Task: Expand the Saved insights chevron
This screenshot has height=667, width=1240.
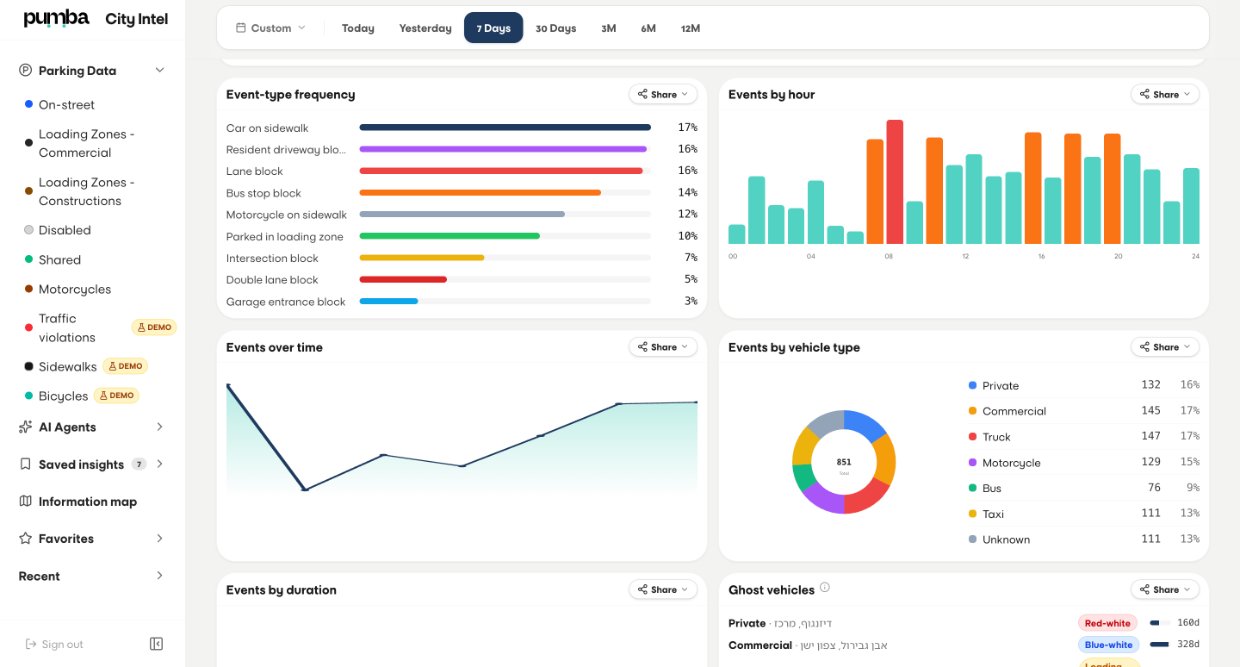Action: click(159, 464)
